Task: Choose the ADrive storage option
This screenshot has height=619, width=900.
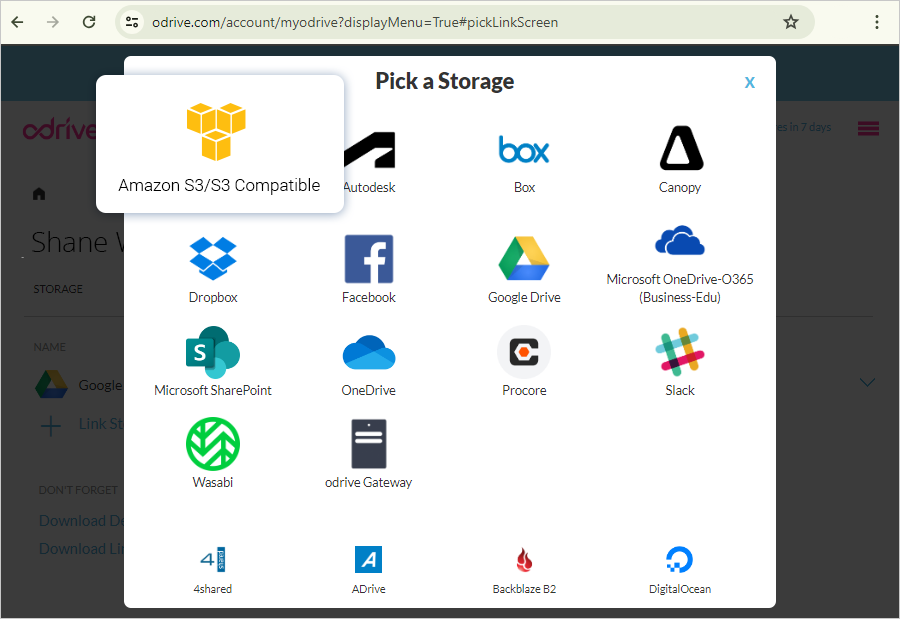Action: point(368,571)
